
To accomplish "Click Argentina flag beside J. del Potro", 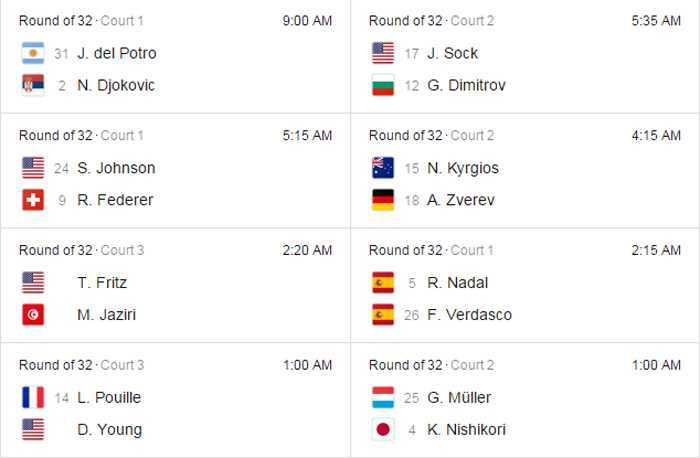I will click(33, 53).
